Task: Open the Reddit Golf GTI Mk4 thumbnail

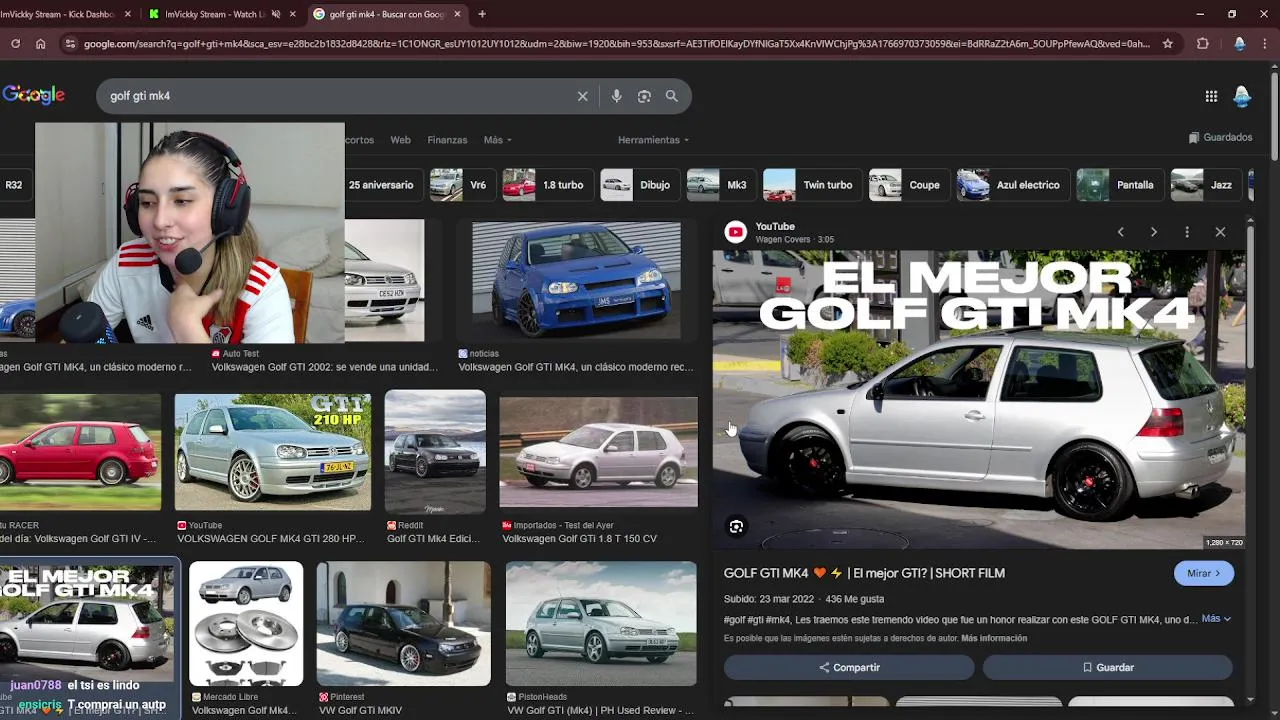Action: click(x=435, y=452)
